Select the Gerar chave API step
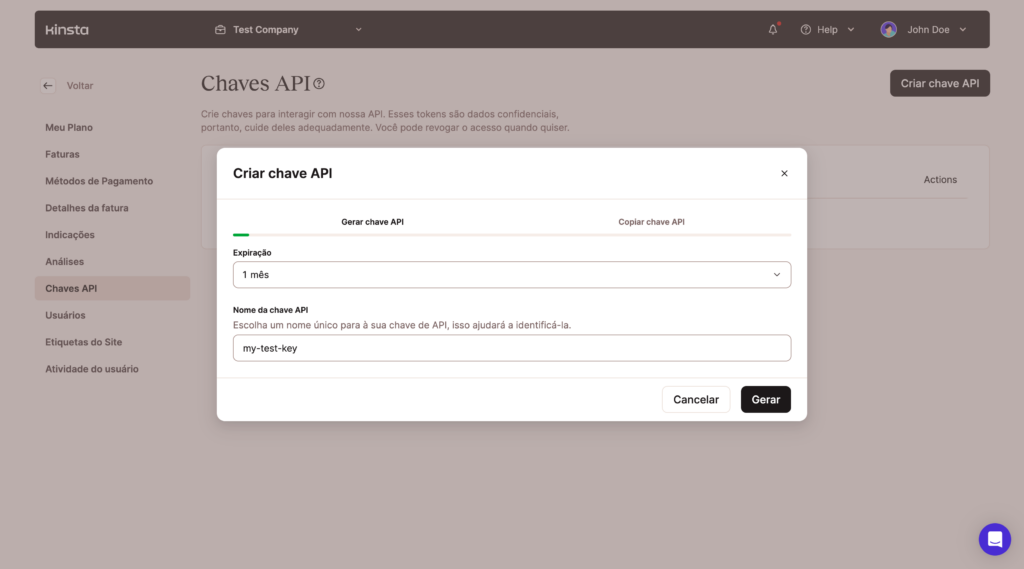 click(372, 222)
